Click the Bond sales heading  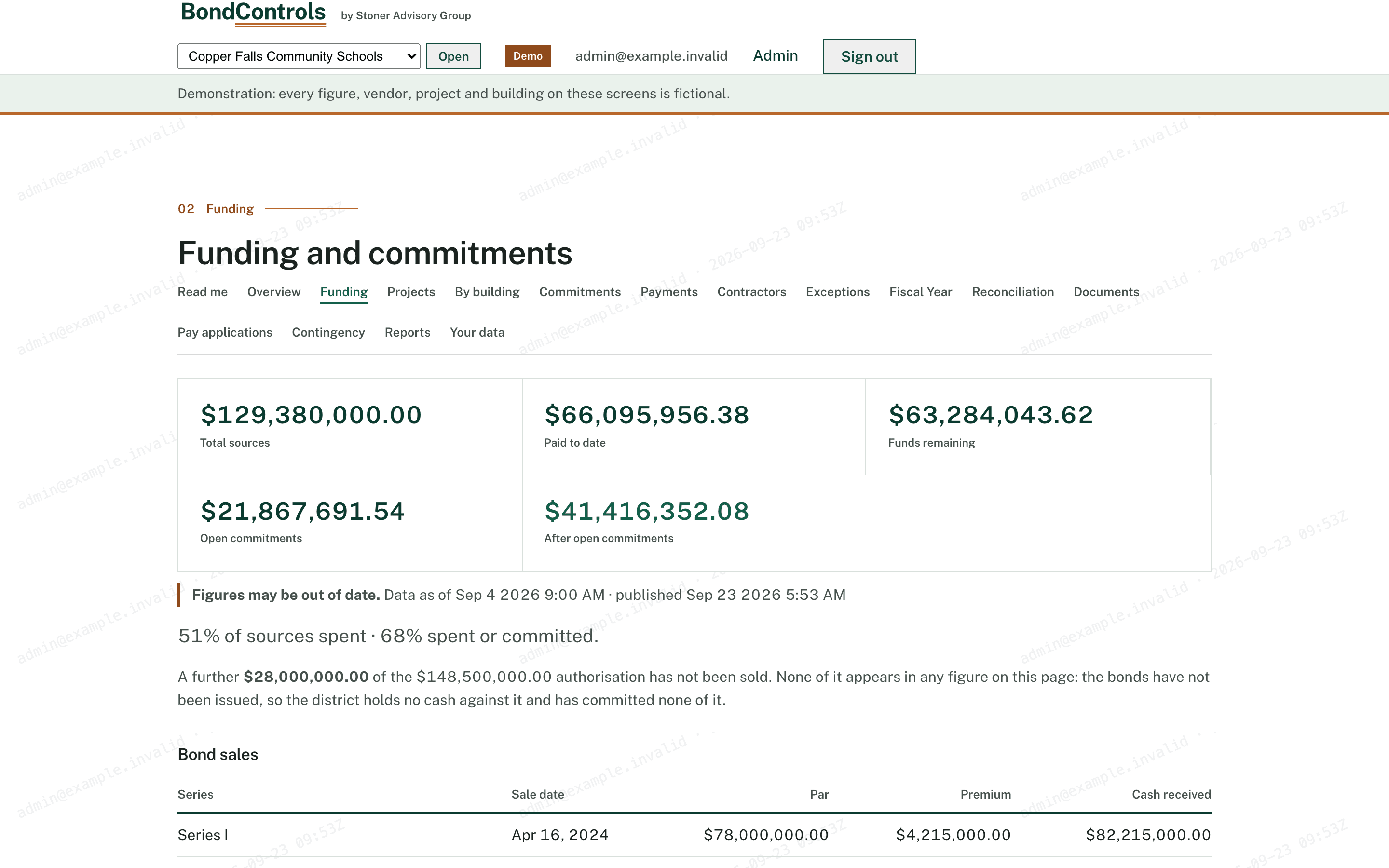coord(218,754)
